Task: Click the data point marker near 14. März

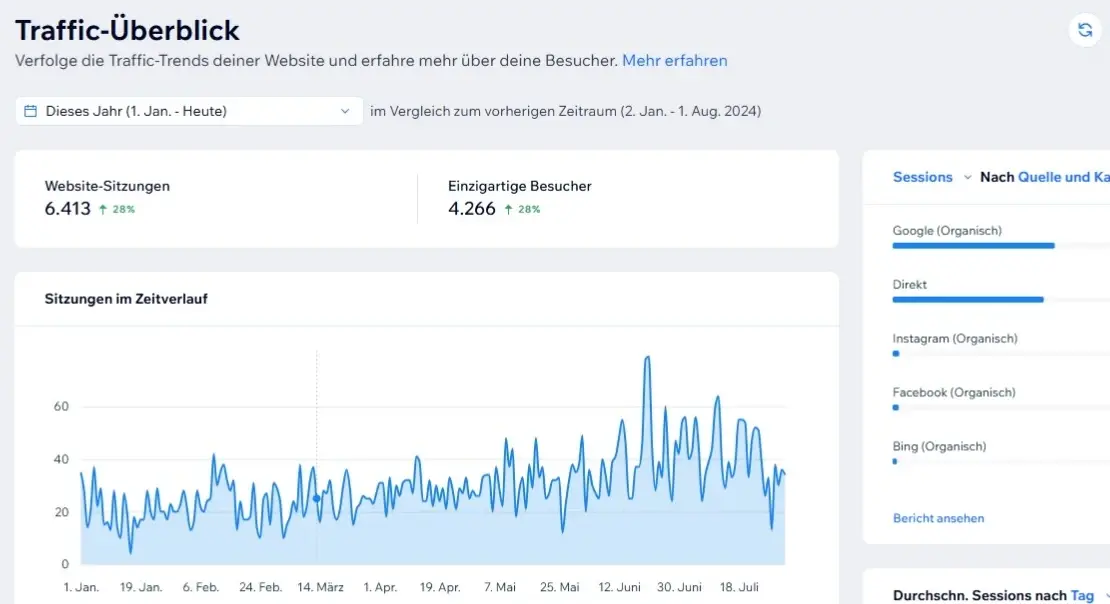Action: pyautogui.click(x=318, y=496)
